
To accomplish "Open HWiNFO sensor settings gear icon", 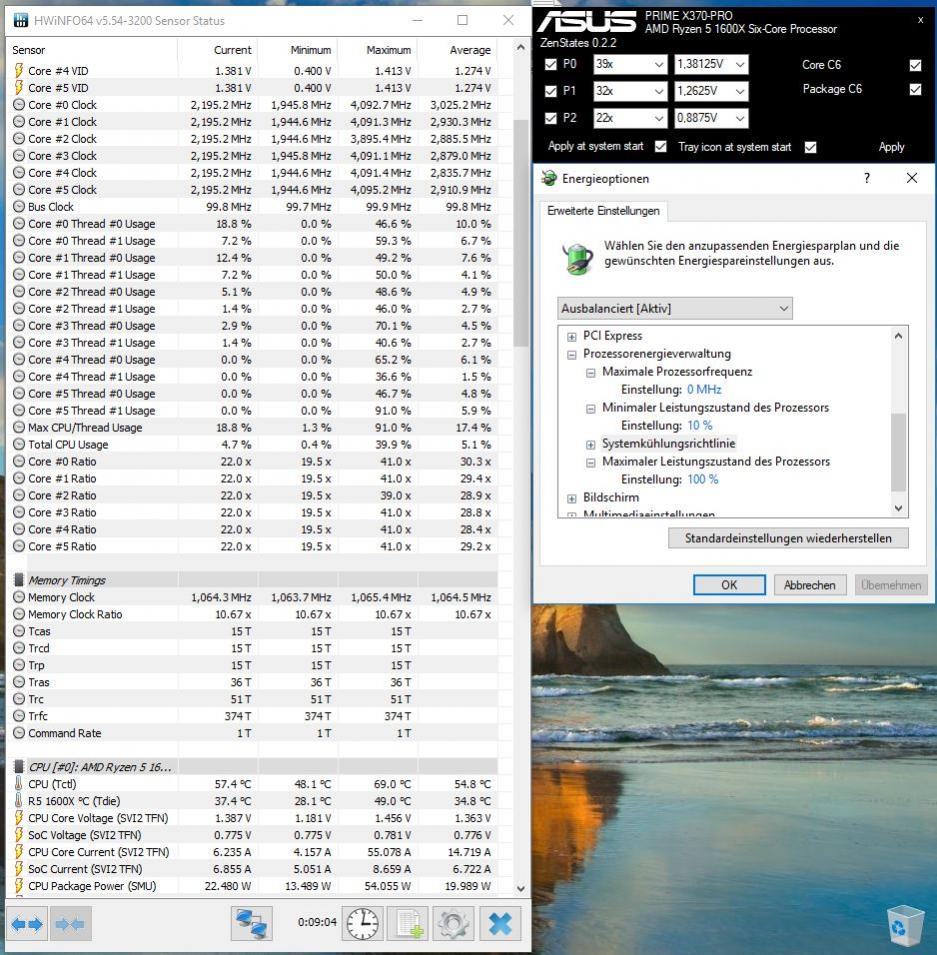I will [x=453, y=924].
